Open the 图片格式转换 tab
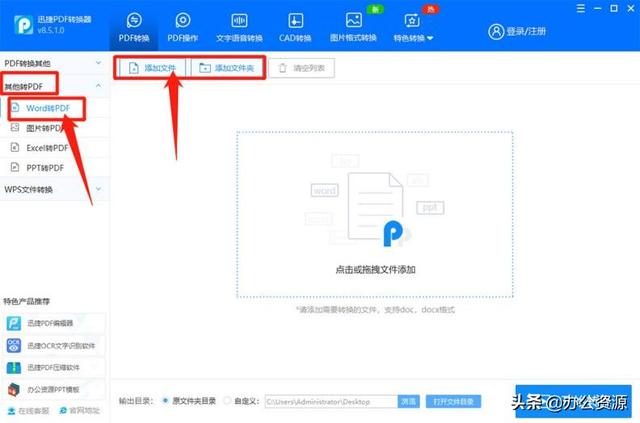This screenshot has height=423, width=640. (x=353, y=28)
